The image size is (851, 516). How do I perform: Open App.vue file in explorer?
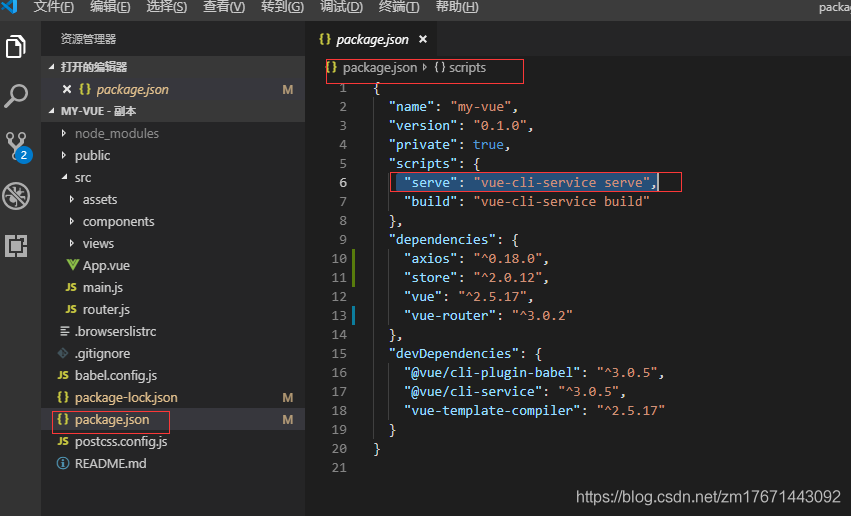coord(105,265)
